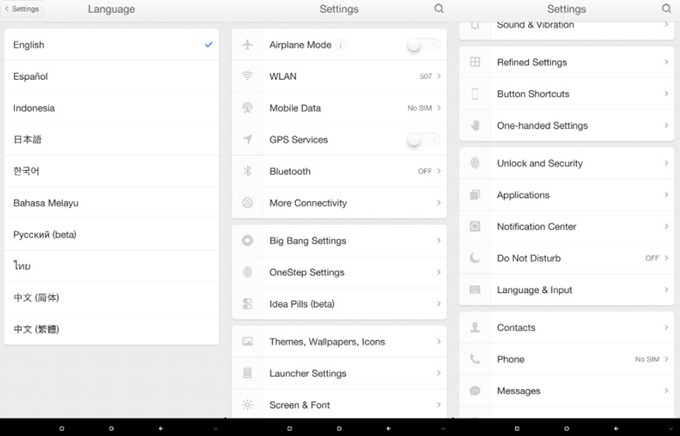The height and width of the screenshot is (436, 680).
Task: Tap the Airplane Mode plane icon
Action: [247, 45]
